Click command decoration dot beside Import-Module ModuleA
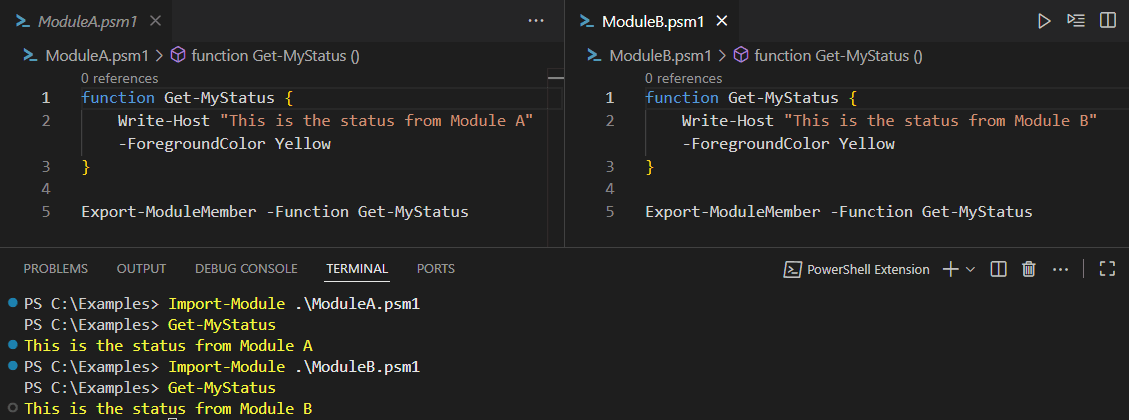Screen dimensions: 1129x420 tap(12, 303)
